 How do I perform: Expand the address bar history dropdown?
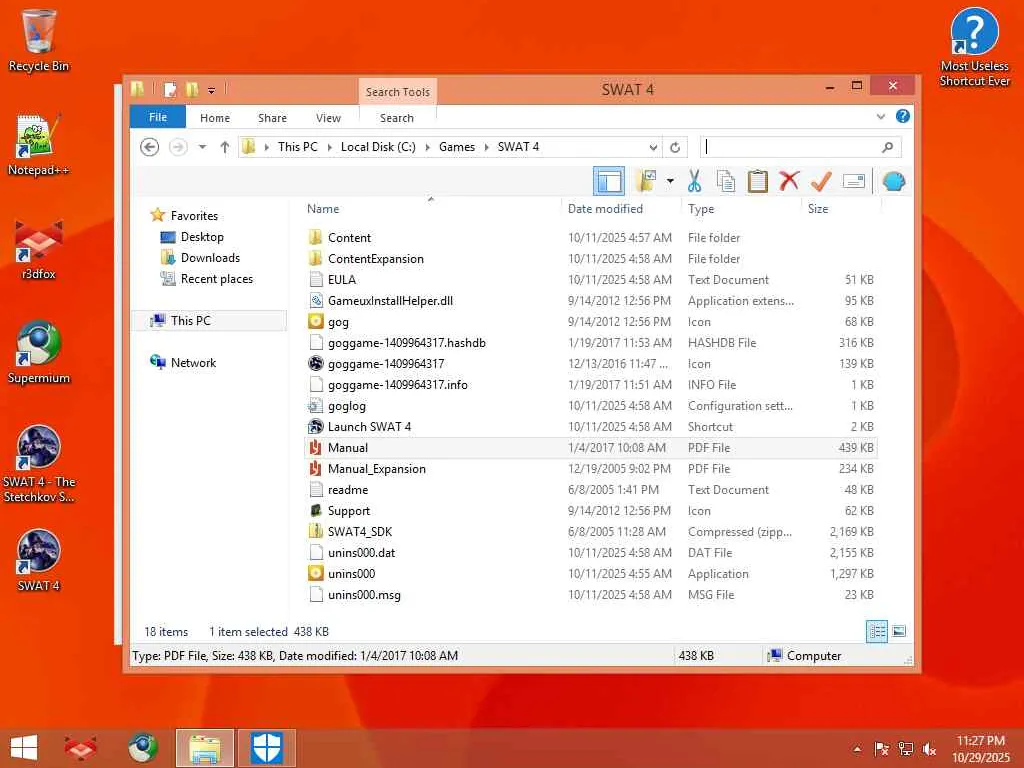point(652,147)
